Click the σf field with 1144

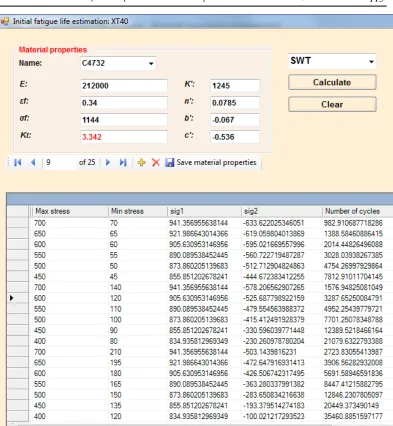tap(124, 120)
